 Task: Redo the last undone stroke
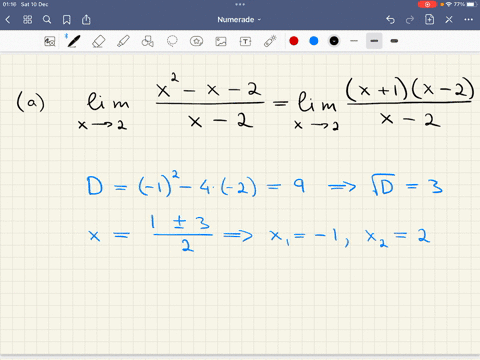(410, 20)
